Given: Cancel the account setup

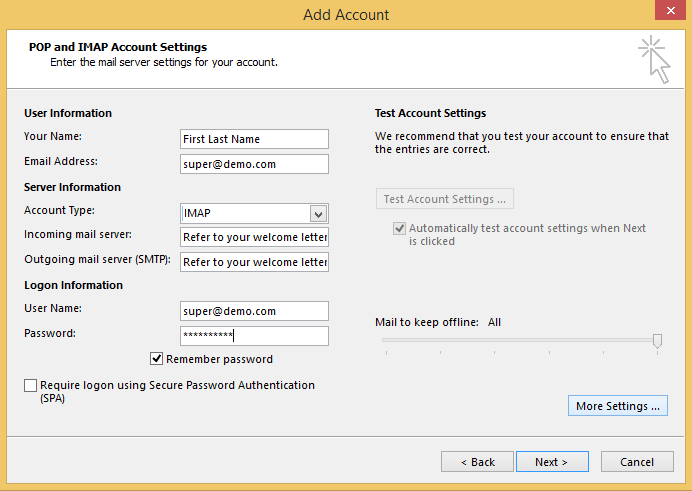Looking at the screenshot, I should coord(637,462).
